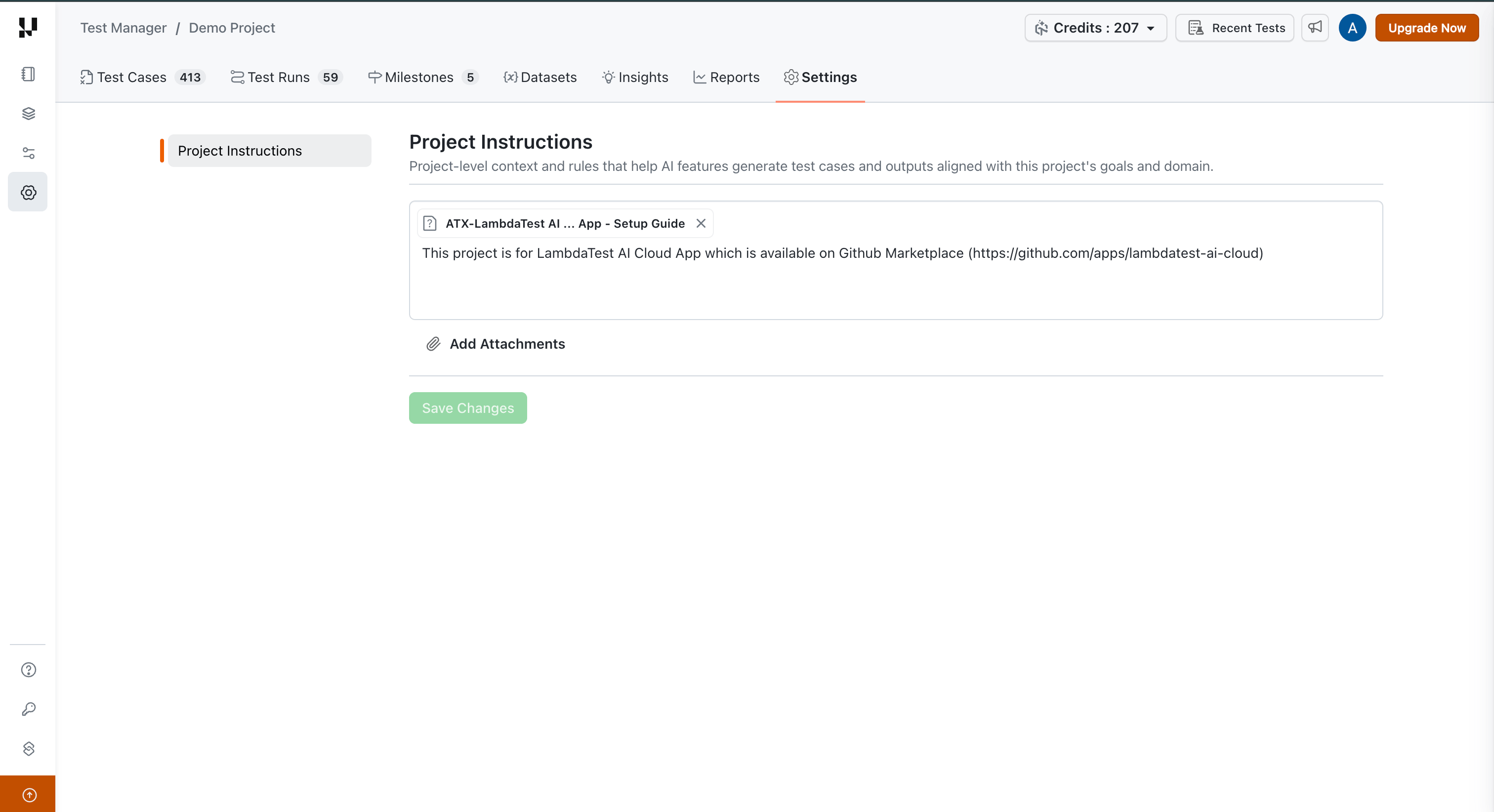Open Recent Tests

pyautogui.click(x=1234, y=27)
